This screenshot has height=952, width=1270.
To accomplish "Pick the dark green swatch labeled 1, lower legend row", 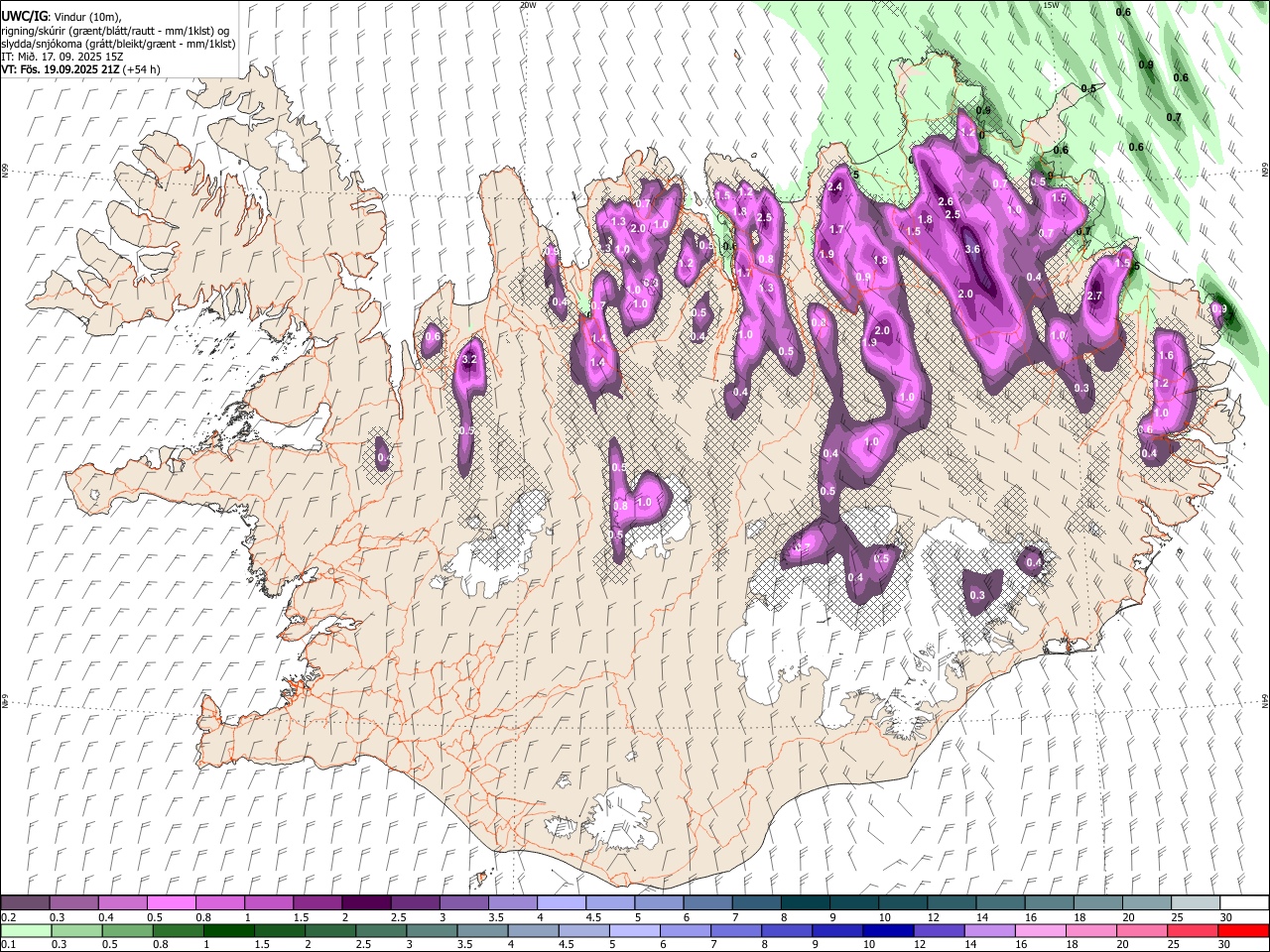I will point(229,930).
